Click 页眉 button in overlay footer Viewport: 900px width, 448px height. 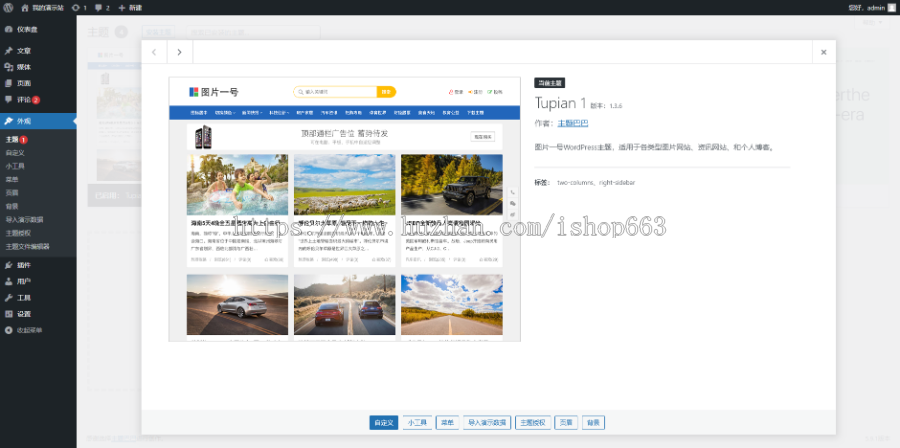[x=566, y=423]
